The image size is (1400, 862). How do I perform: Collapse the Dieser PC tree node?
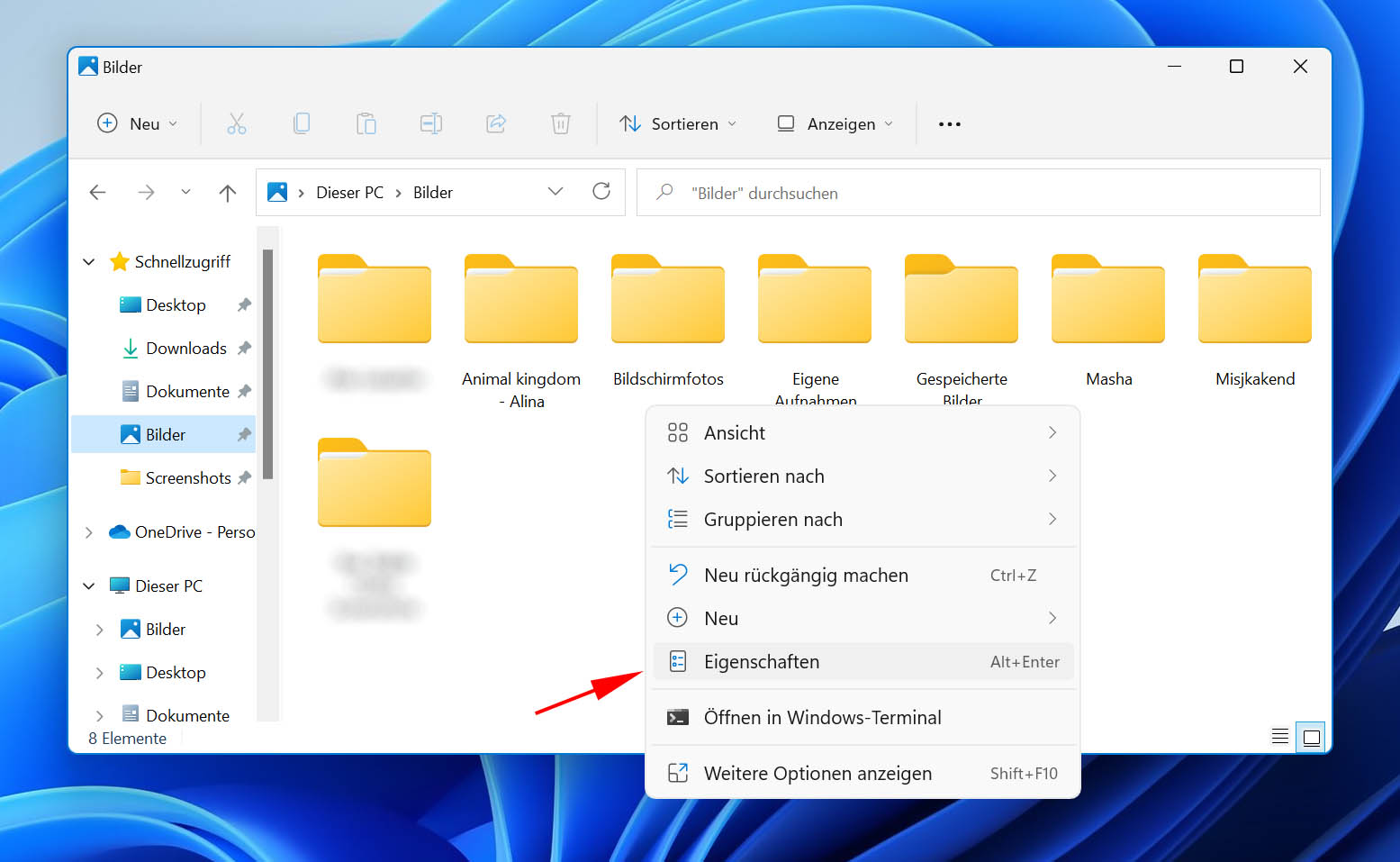click(x=88, y=586)
